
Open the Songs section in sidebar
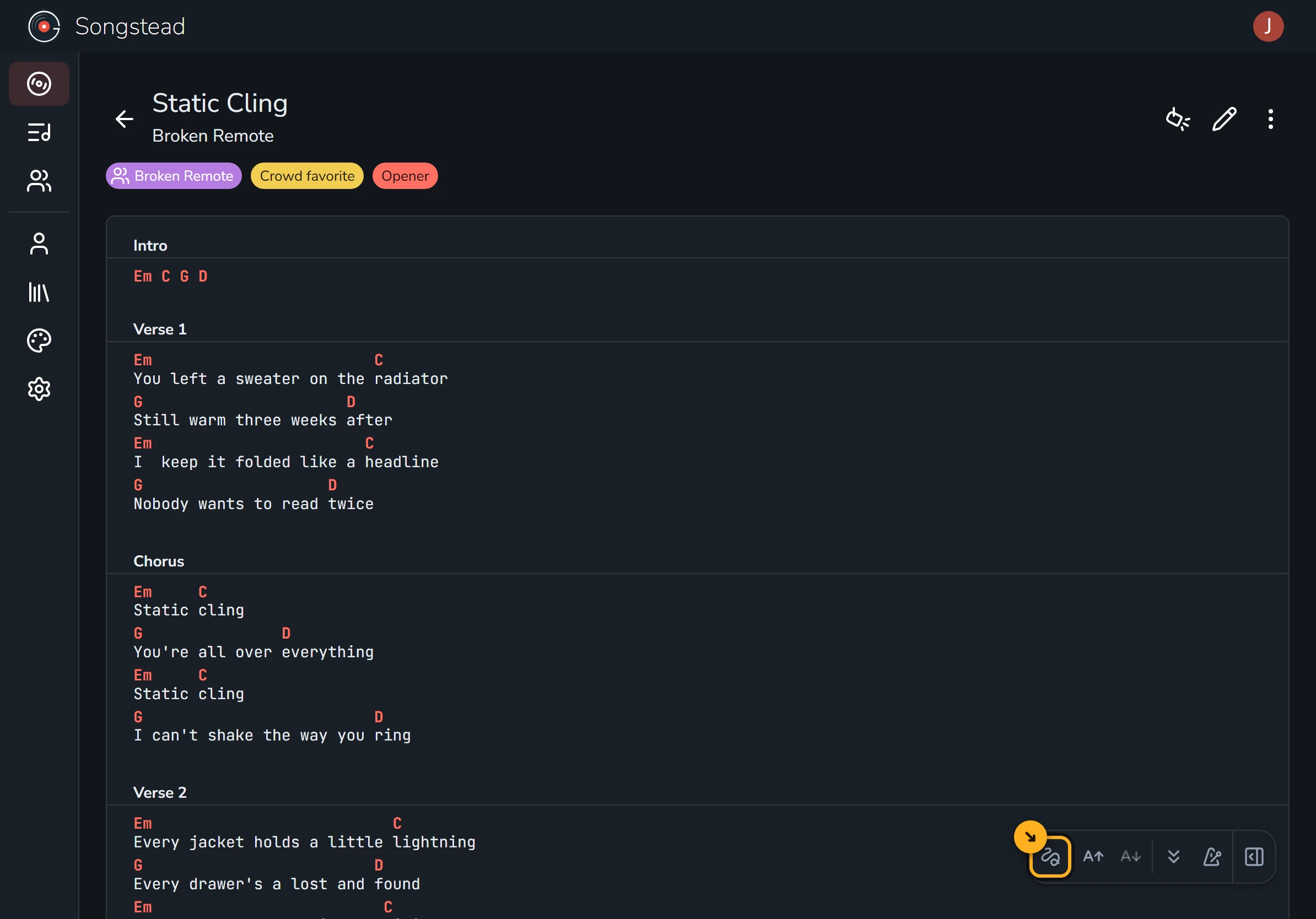[x=39, y=84]
